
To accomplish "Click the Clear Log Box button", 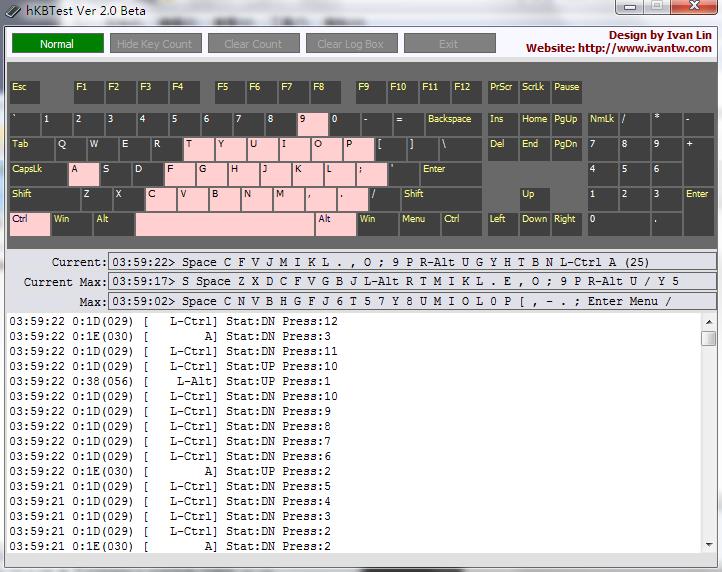I will click(350, 44).
